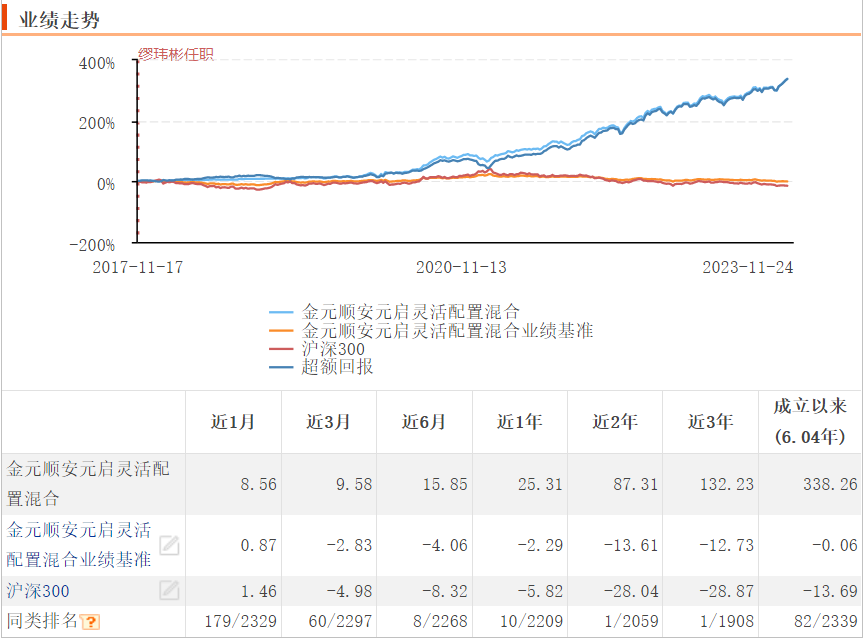Screen dimensions: 864x639
Task: Click the ranking cell 1/2059
Action: point(631,621)
